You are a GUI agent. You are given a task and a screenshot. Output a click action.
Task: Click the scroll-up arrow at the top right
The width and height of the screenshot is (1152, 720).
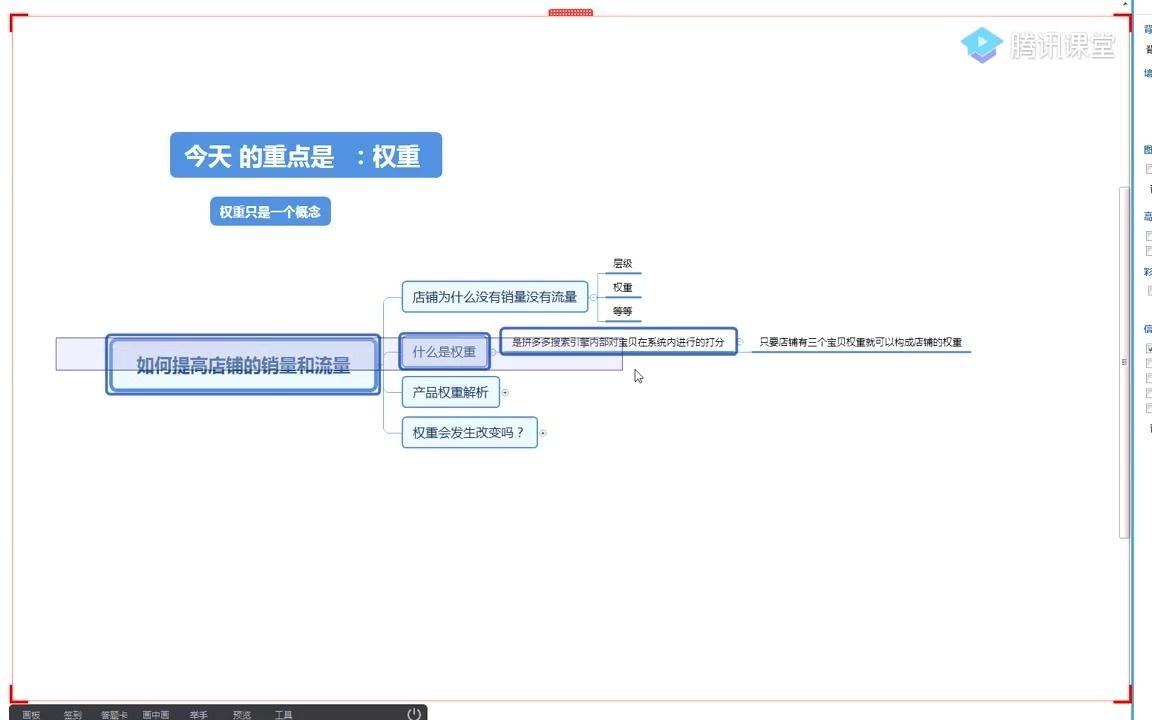click(1126, 4)
